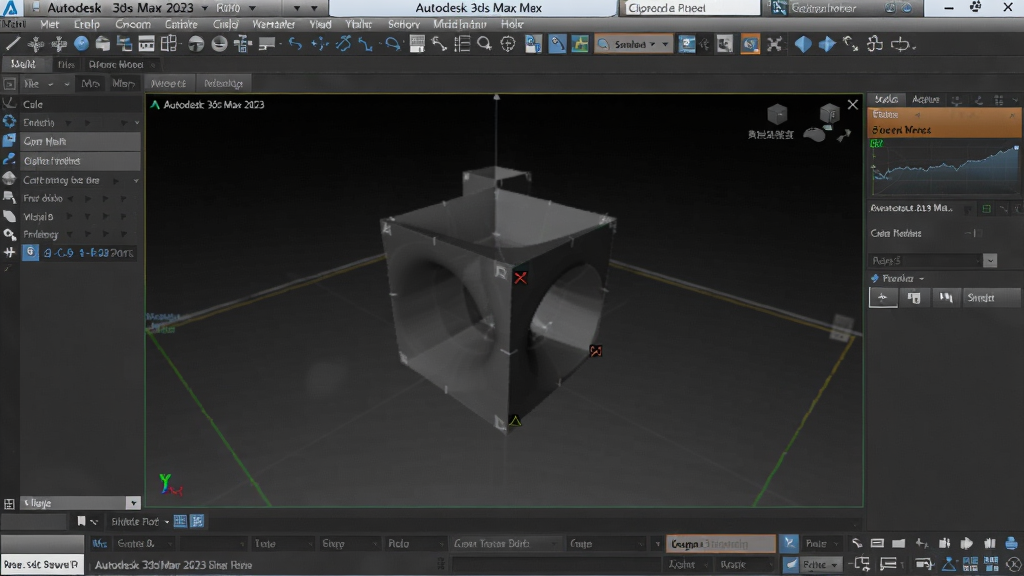This screenshot has height=576, width=1024.
Task: Open the Sanded dropdown in the main toolbar
Action: click(633, 44)
